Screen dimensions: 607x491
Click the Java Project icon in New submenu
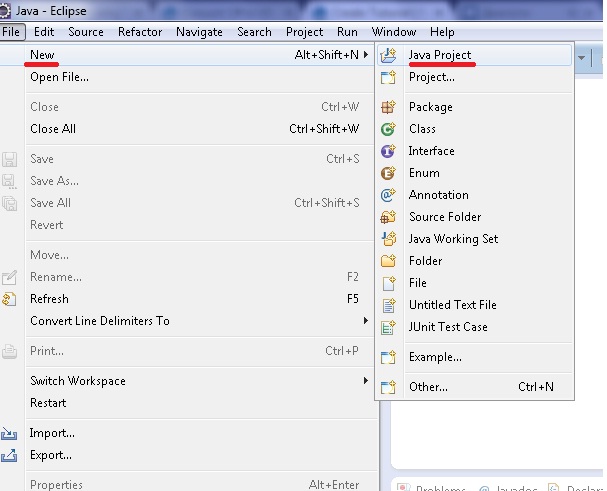(388, 56)
